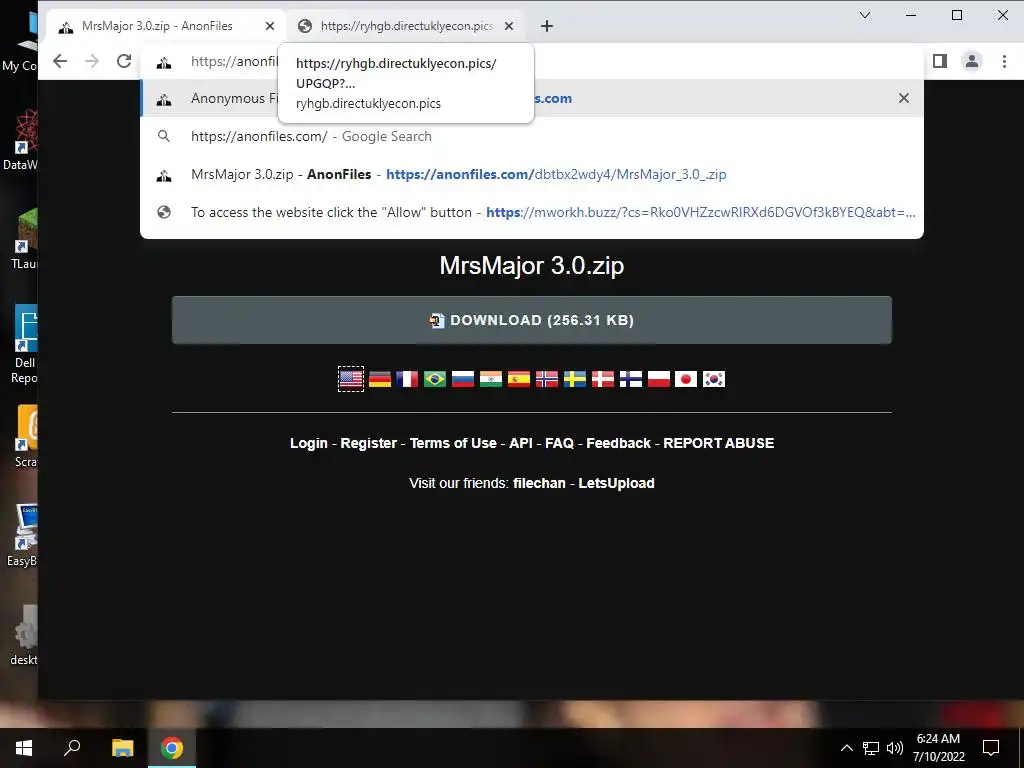The width and height of the screenshot is (1024, 768).
Task: Select the Anonymous File top suggestion row
Action: [532, 98]
